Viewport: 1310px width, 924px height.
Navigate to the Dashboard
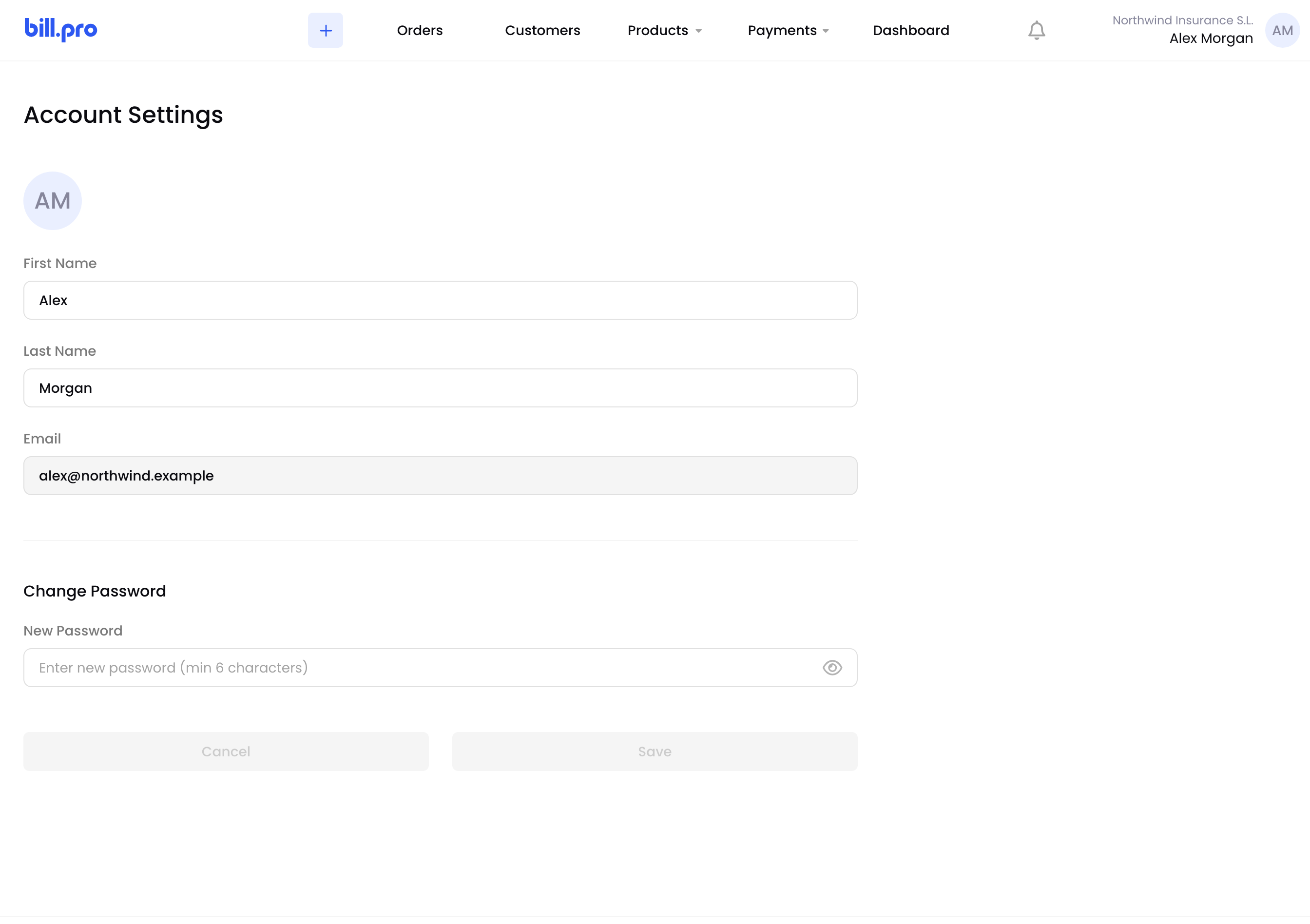pyautogui.click(x=910, y=30)
